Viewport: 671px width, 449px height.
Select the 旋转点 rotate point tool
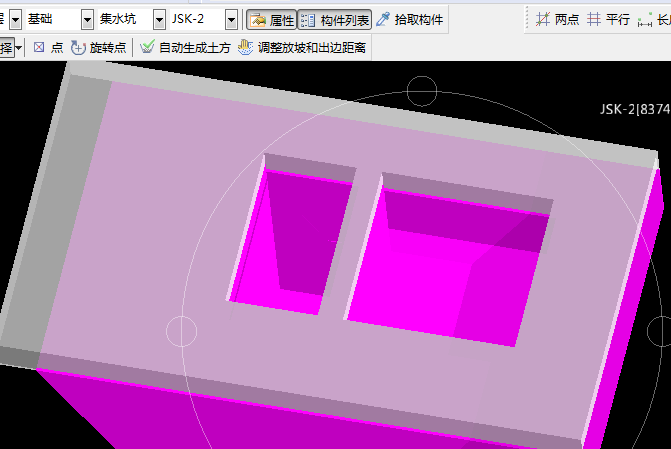(98, 48)
